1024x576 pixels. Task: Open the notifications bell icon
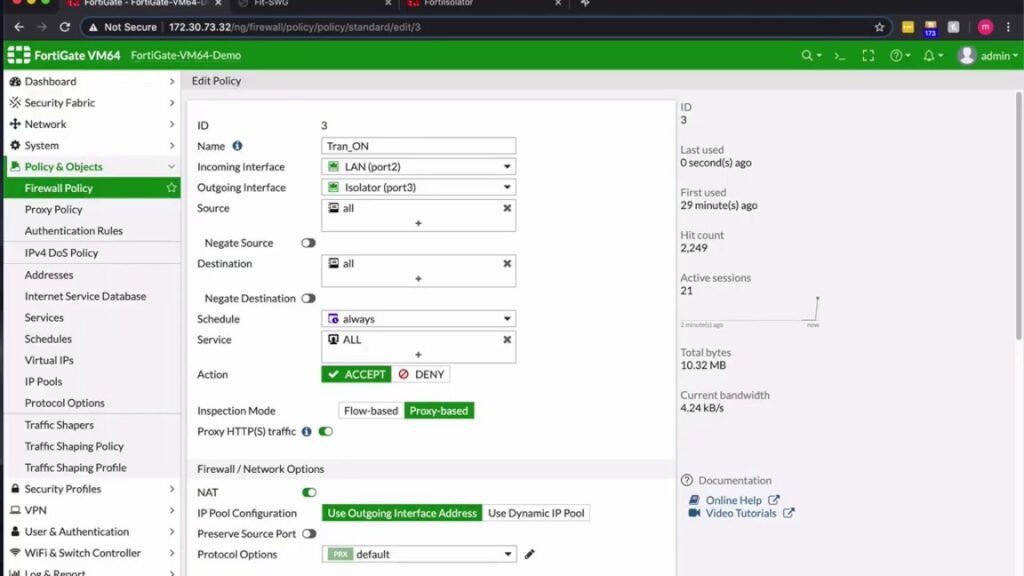pyautogui.click(x=928, y=56)
